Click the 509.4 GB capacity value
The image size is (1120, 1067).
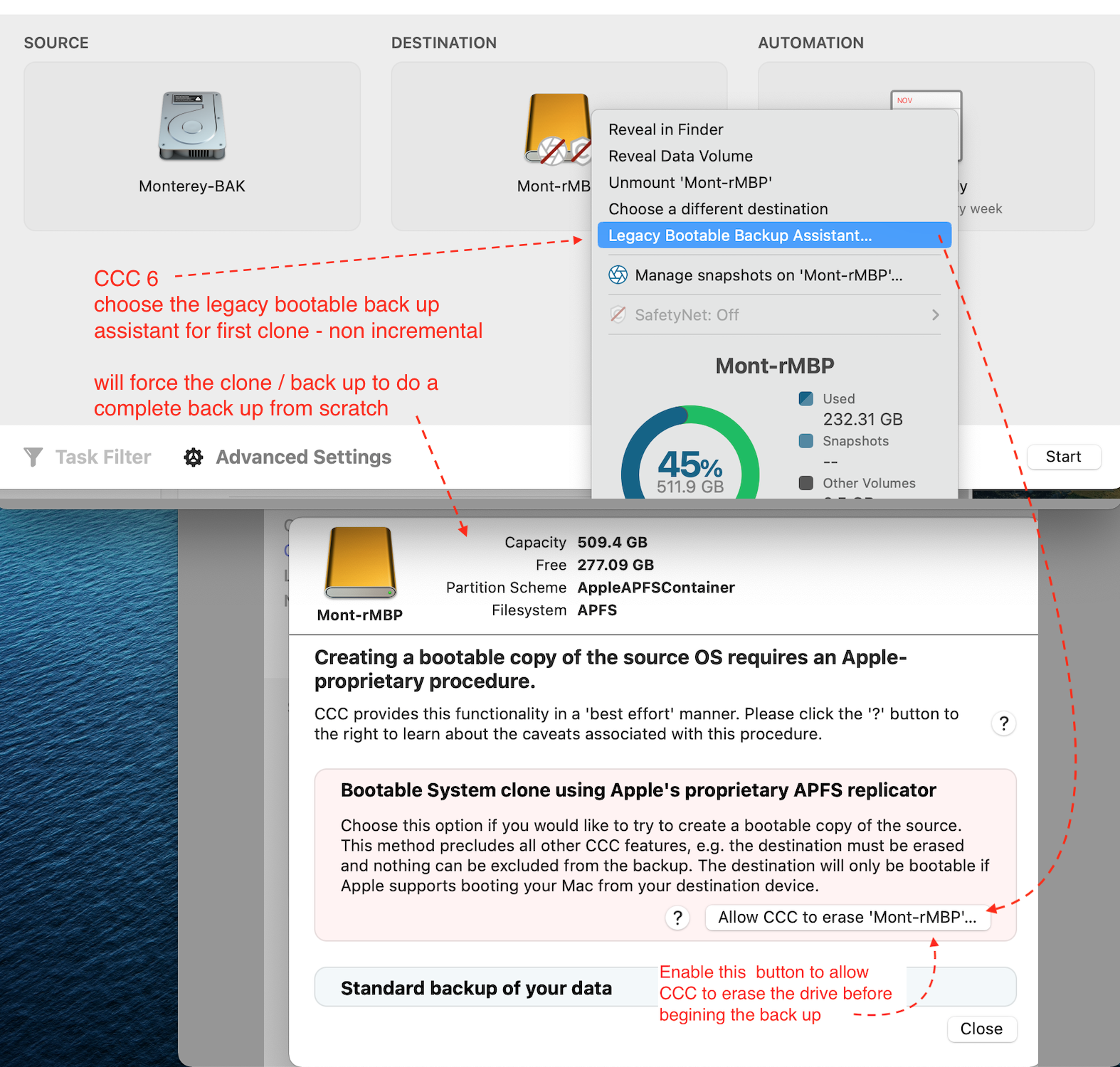point(612,542)
